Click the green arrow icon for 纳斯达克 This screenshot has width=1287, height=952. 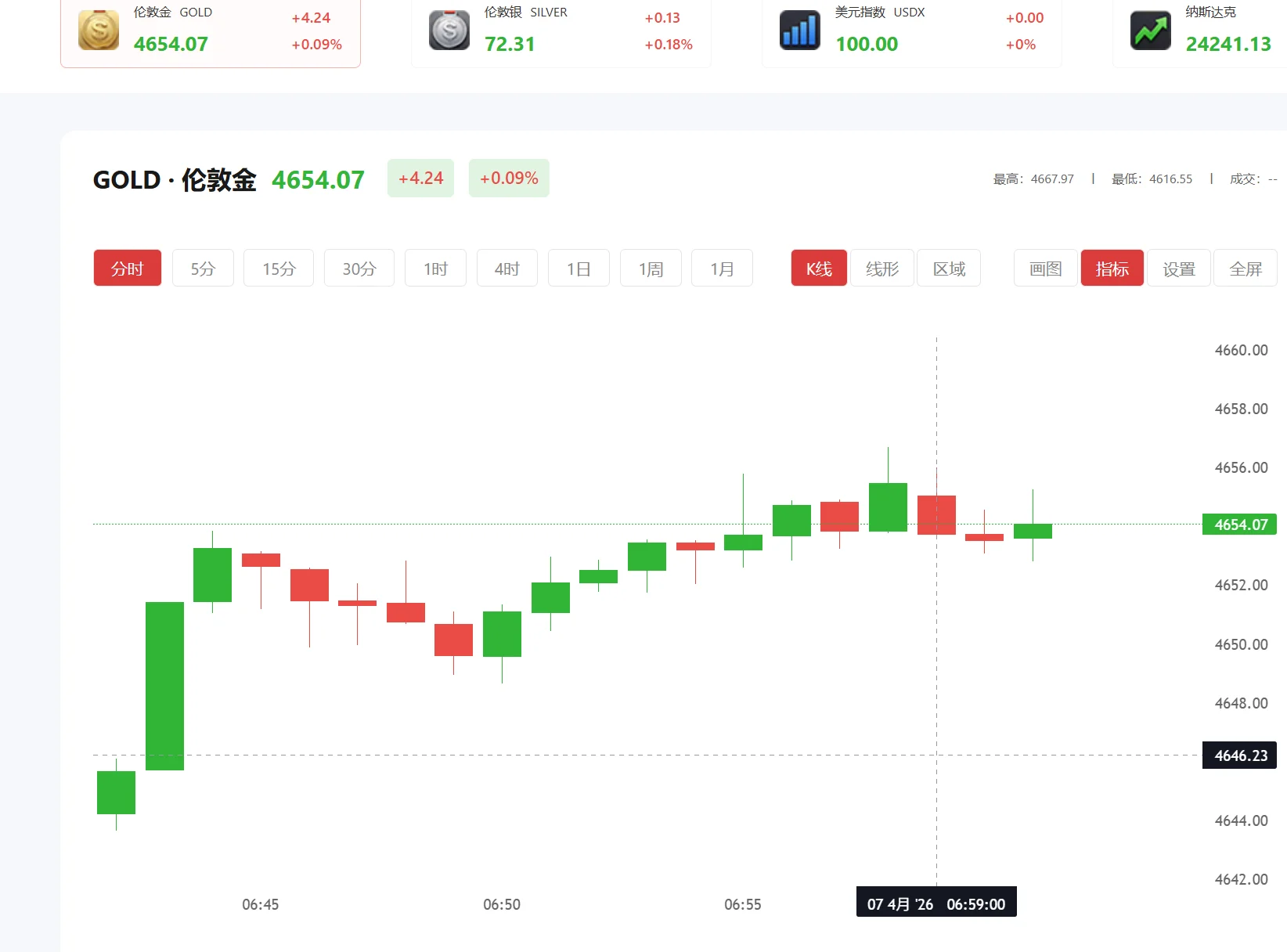click(1149, 29)
